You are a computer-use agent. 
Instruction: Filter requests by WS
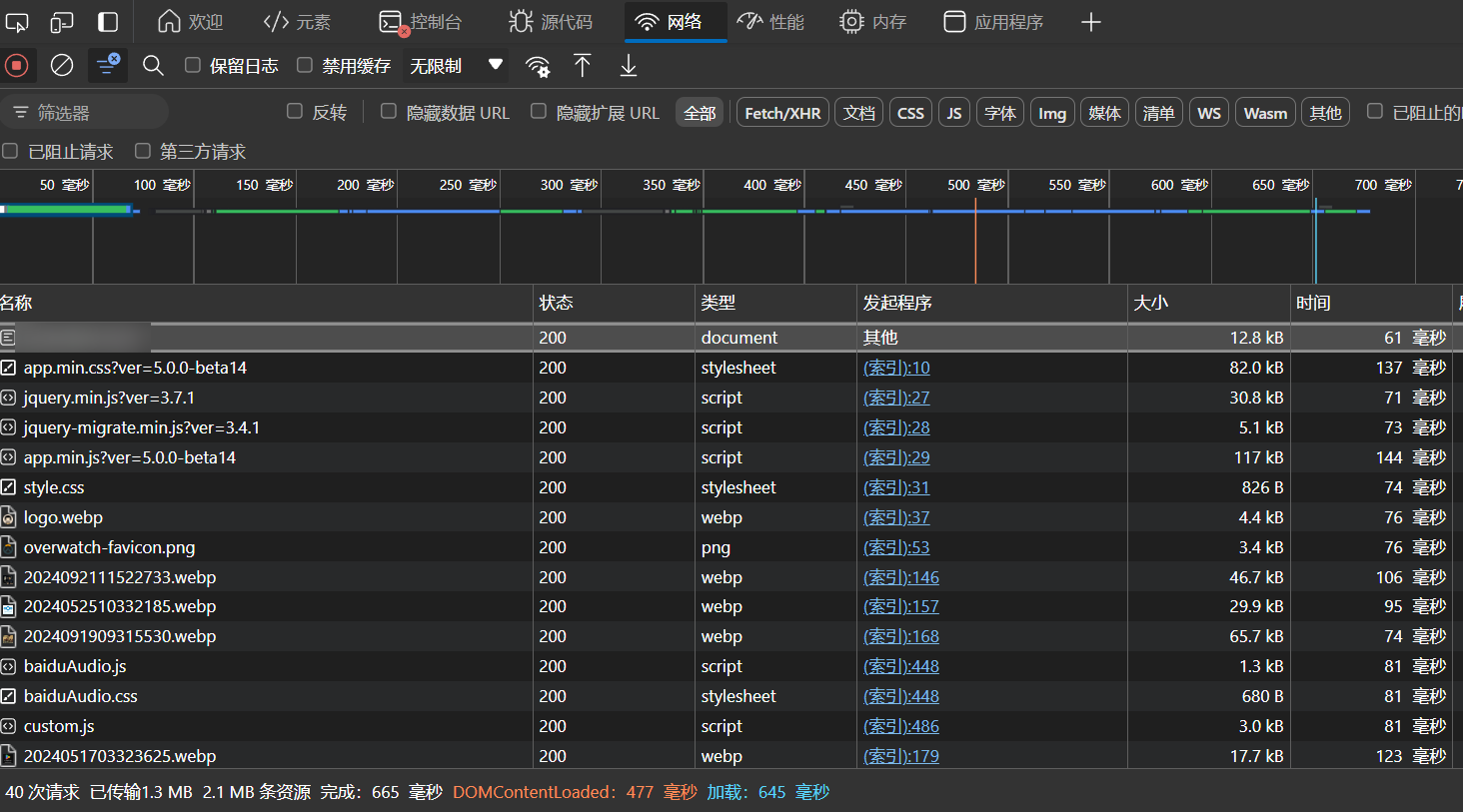coord(1209,113)
